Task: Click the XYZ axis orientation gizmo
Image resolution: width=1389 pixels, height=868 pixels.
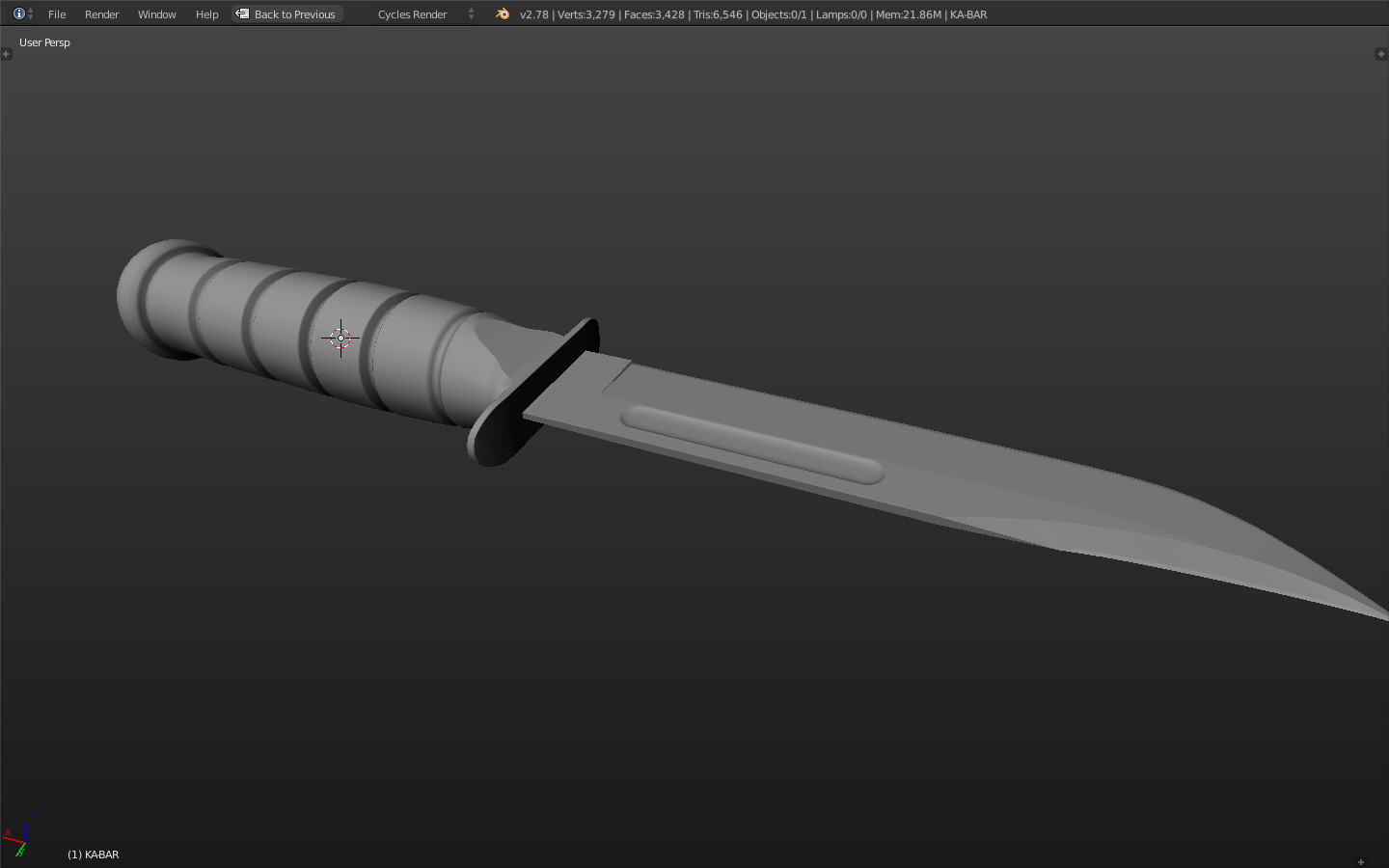Action: click(x=18, y=835)
